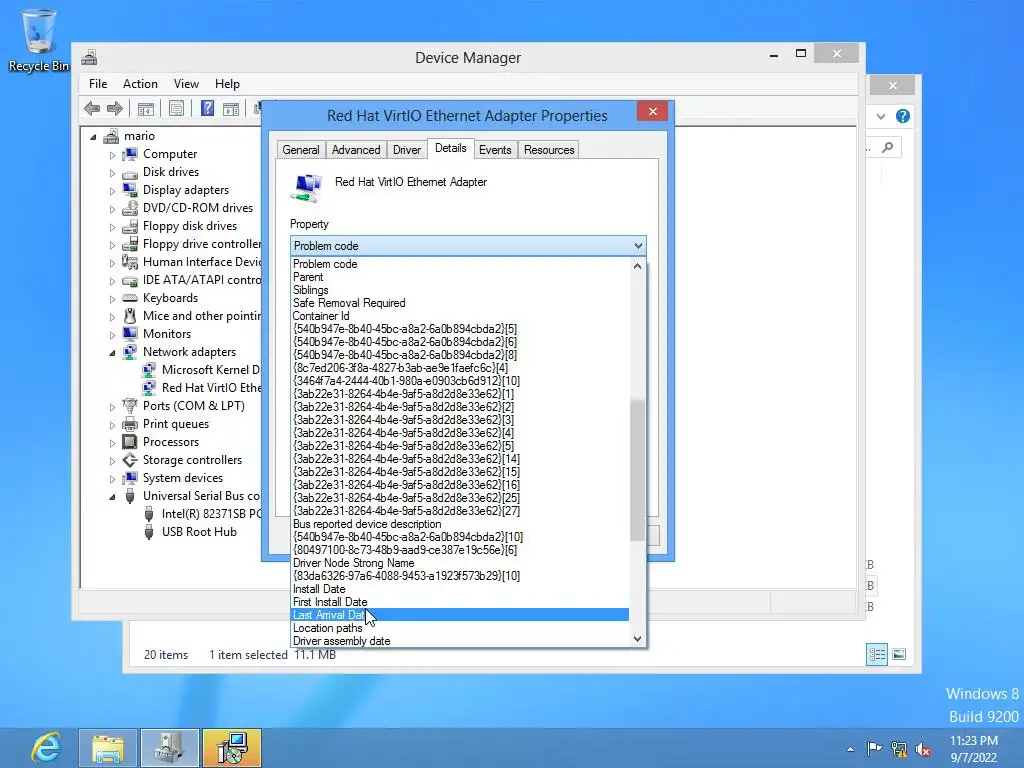
Task: Click the Help question-mark toolbar icon
Action: pyautogui.click(x=207, y=108)
